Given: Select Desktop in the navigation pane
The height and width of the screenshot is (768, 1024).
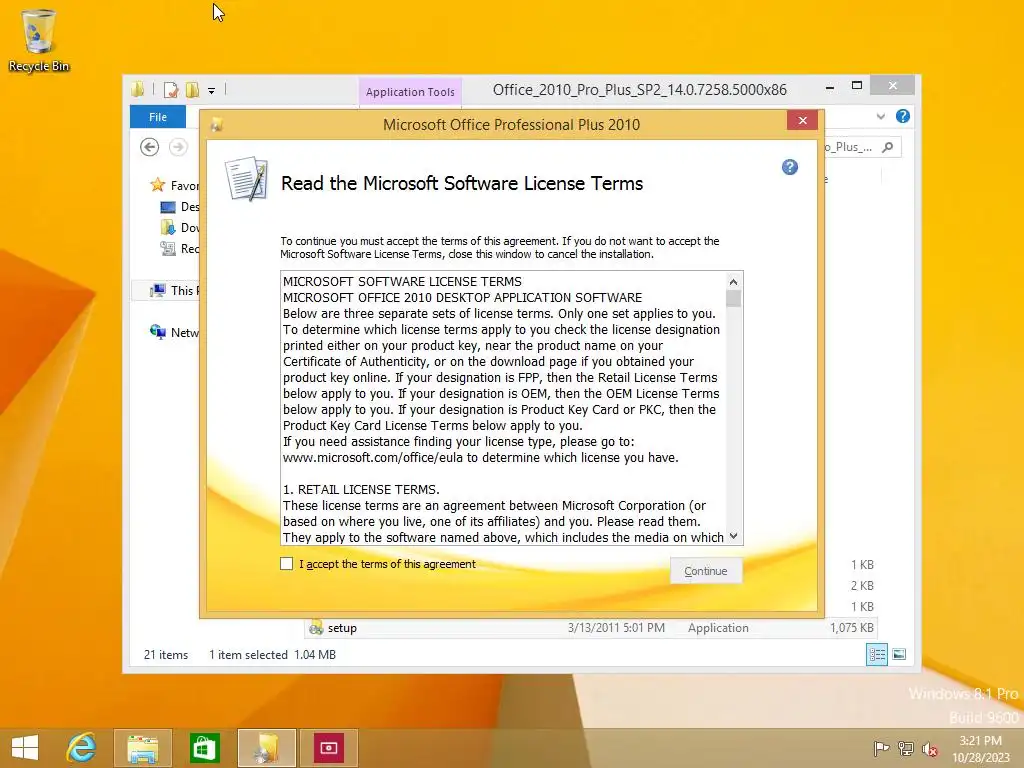Looking at the screenshot, I should (180, 207).
